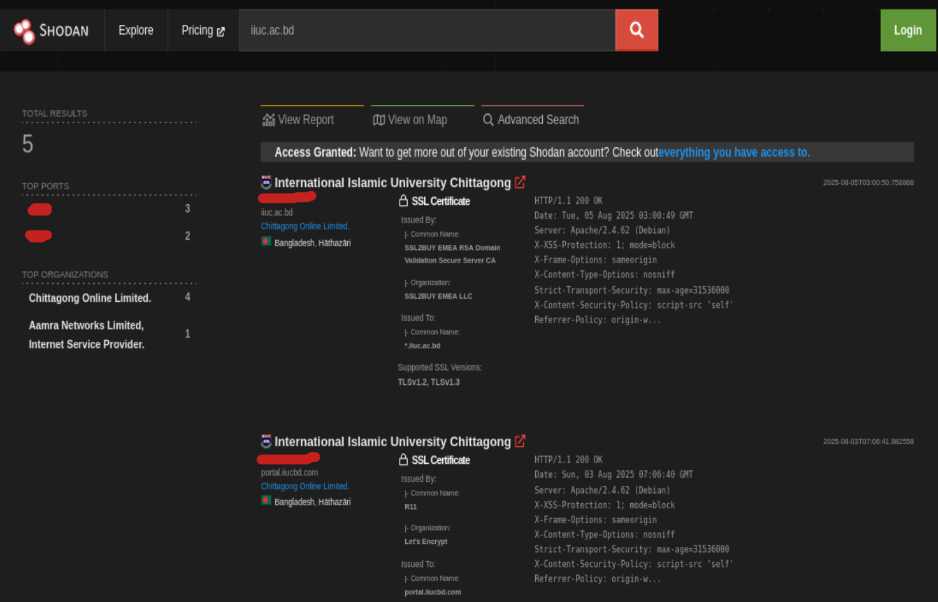Click Chittagong Online Limited link under portal.iiucbd.com
Viewport: 938px width, 602px height.
coord(305,486)
